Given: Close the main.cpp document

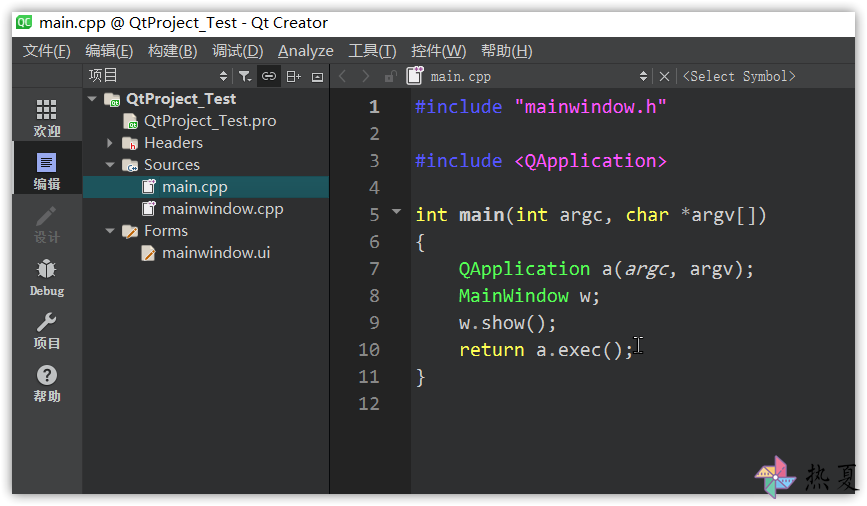Looking at the screenshot, I should point(665,76).
